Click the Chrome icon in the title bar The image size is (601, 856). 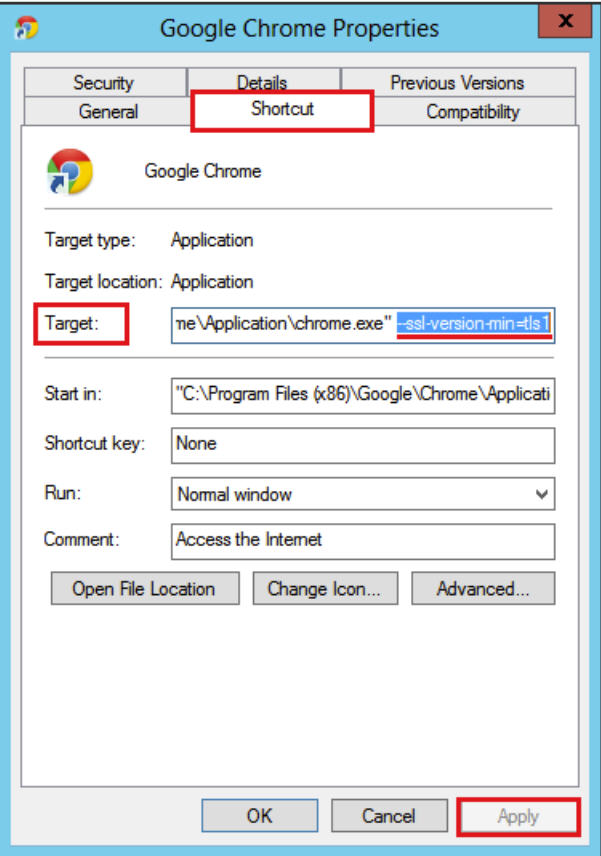coord(27,28)
